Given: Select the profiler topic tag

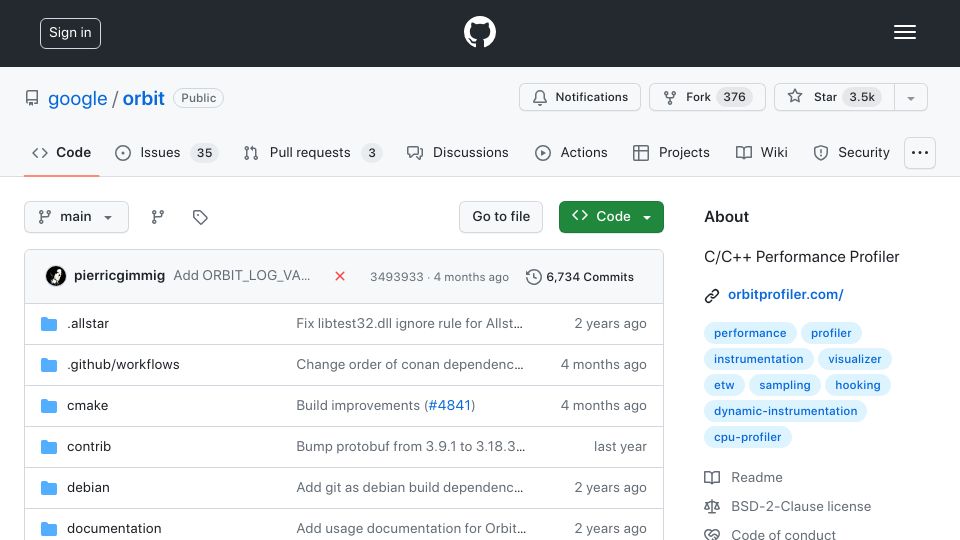Looking at the screenshot, I should 831,333.
